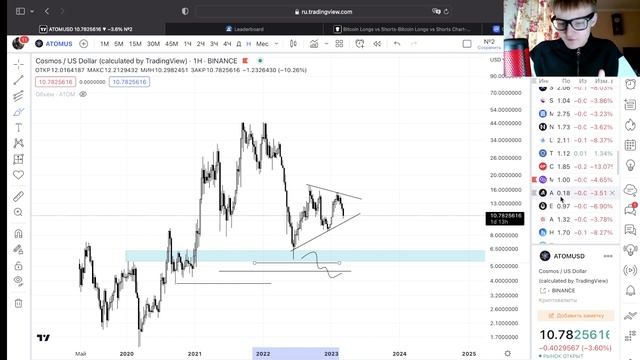Hide all drawings with eye icon
The image size is (640, 360).
(x=18, y=280)
